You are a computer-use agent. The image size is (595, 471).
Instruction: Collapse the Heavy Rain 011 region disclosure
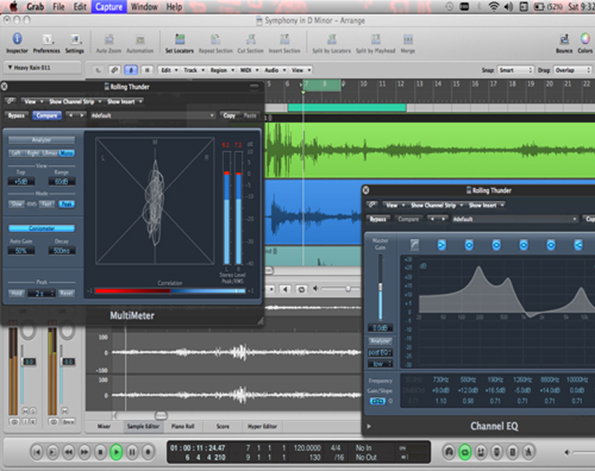point(10,67)
